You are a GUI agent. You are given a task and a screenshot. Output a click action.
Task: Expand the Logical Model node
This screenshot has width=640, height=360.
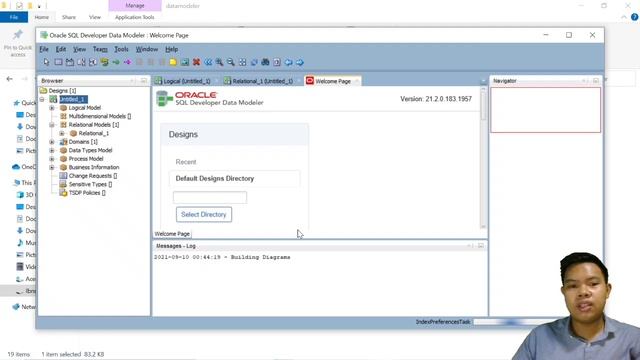pyautogui.click(x=52, y=108)
